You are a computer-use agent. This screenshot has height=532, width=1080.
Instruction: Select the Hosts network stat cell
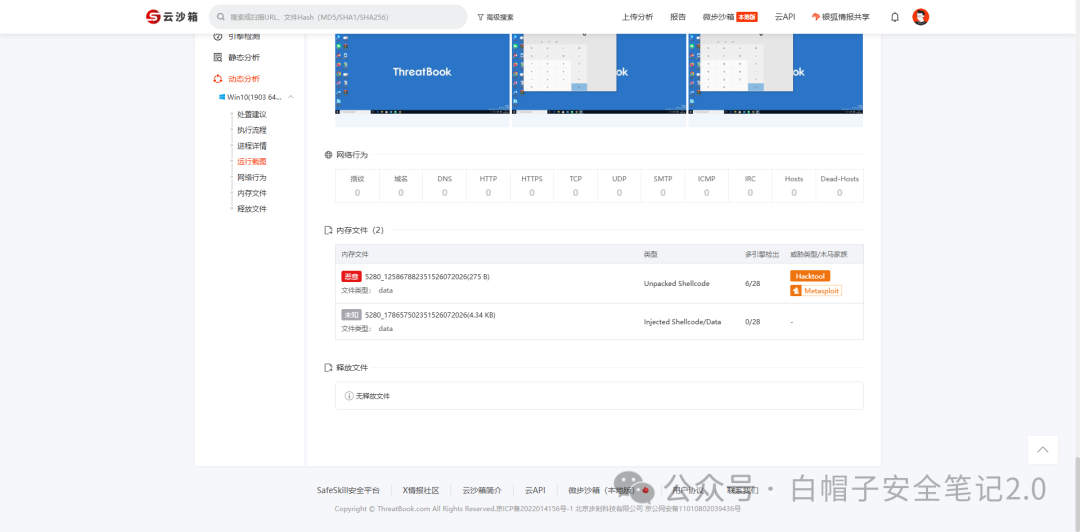(794, 185)
